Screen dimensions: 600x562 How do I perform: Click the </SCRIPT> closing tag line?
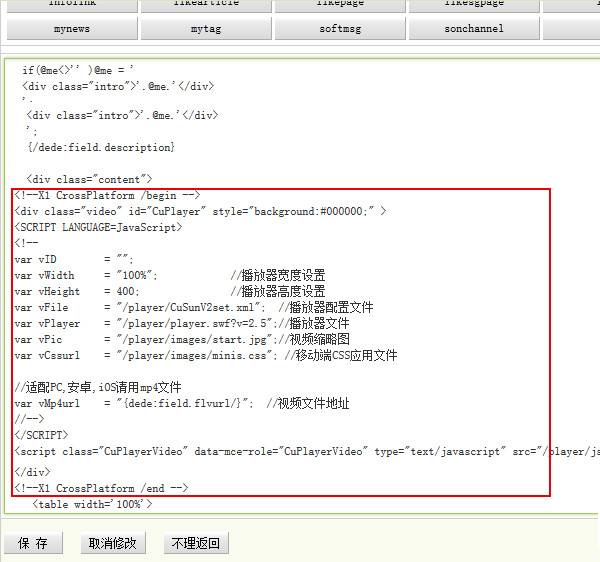pos(41,435)
